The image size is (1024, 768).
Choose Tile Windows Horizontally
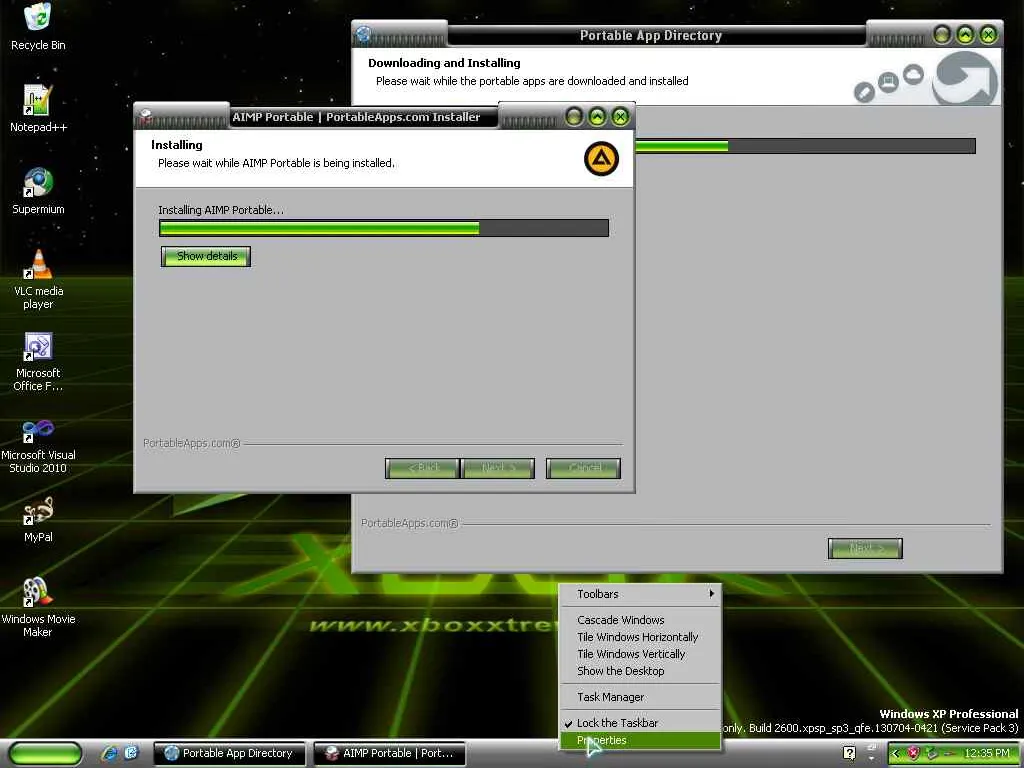point(641,637)
